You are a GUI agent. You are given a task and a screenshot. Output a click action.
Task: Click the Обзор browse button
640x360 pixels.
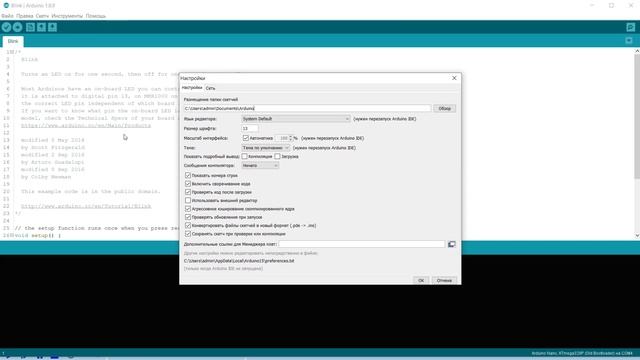[x=444, y=109]
